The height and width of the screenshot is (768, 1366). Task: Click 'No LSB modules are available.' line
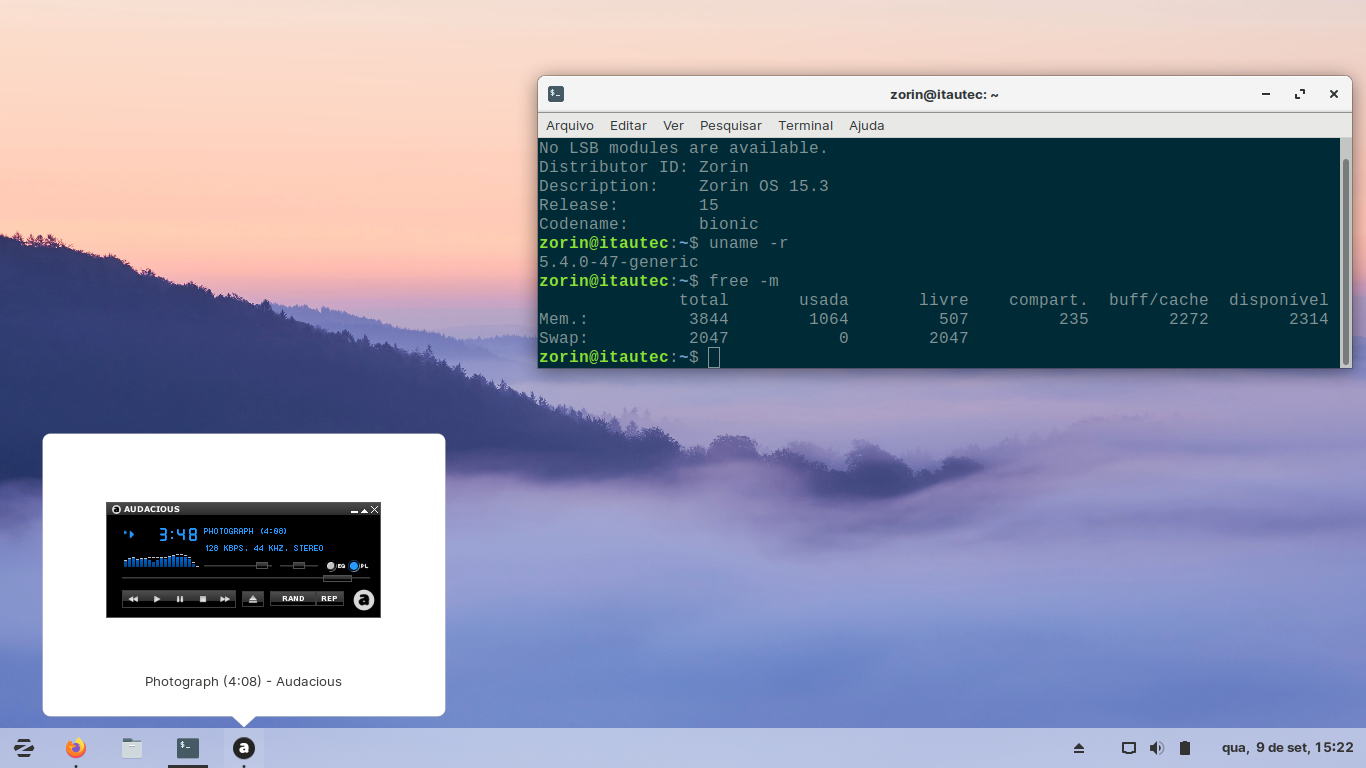click(x=684, y=149)
